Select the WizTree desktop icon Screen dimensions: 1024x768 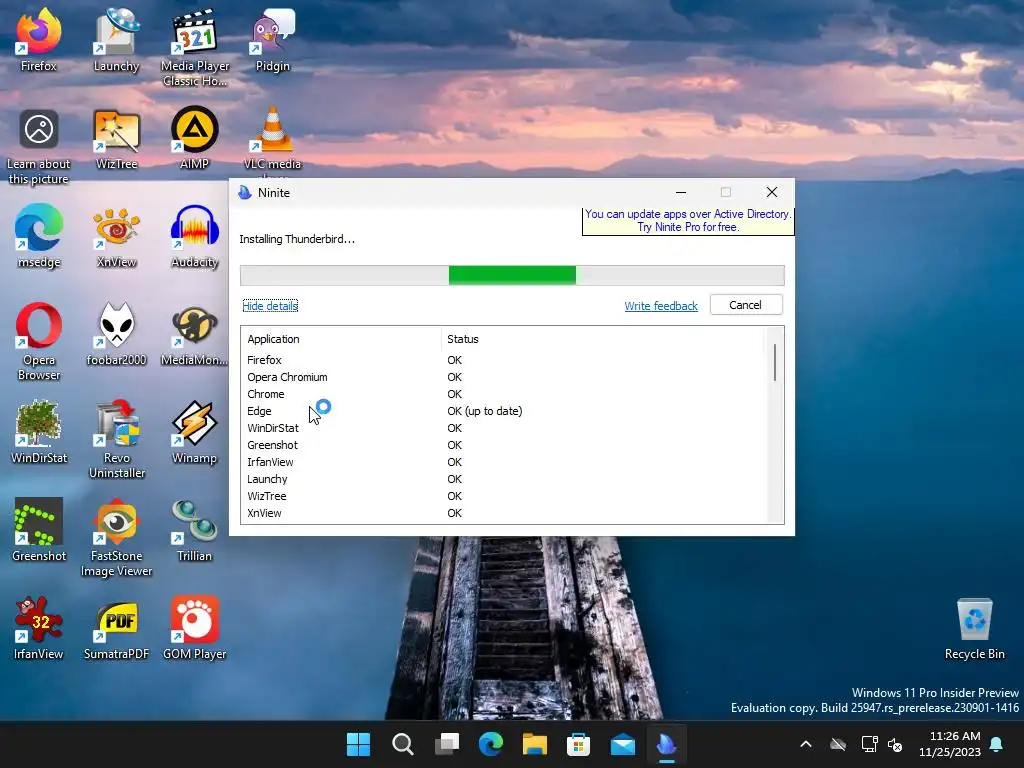(116, 138)
